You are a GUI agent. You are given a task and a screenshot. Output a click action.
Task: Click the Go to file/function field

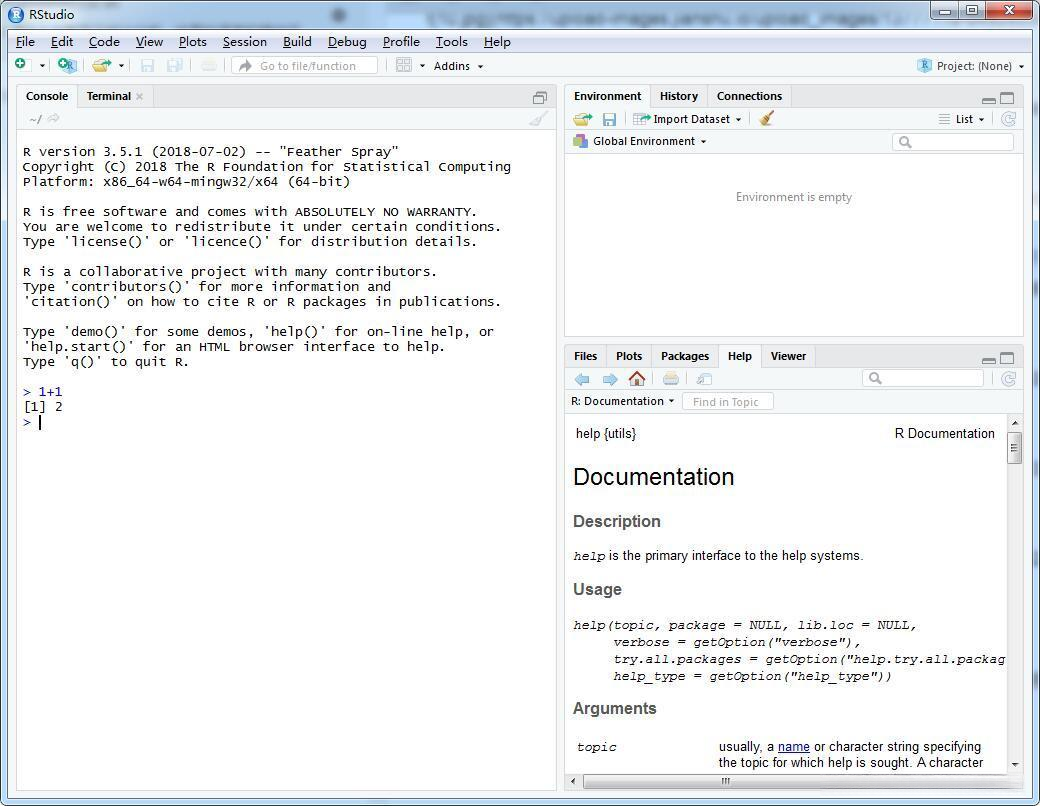pos(304,66)
